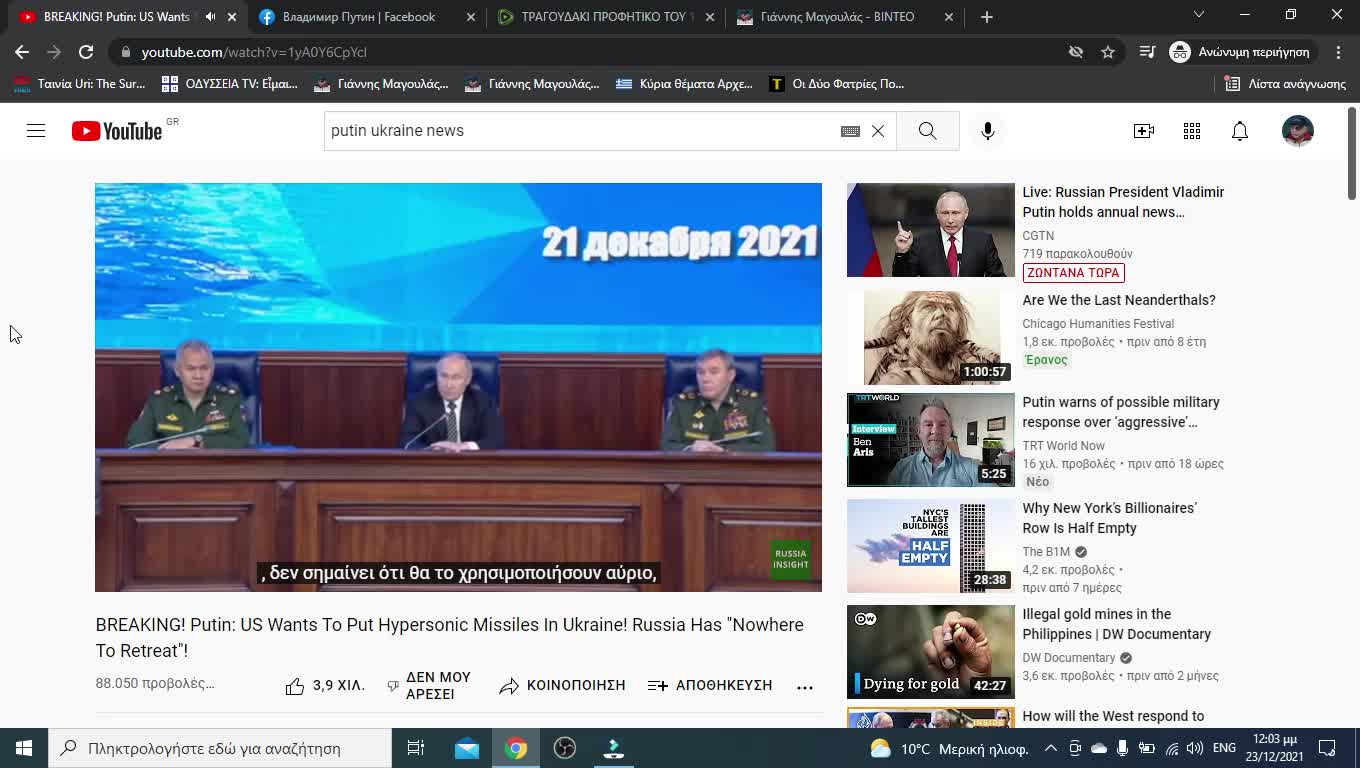Bookmark this page with star icon

pyautogui.click(x=1108, y=52)
